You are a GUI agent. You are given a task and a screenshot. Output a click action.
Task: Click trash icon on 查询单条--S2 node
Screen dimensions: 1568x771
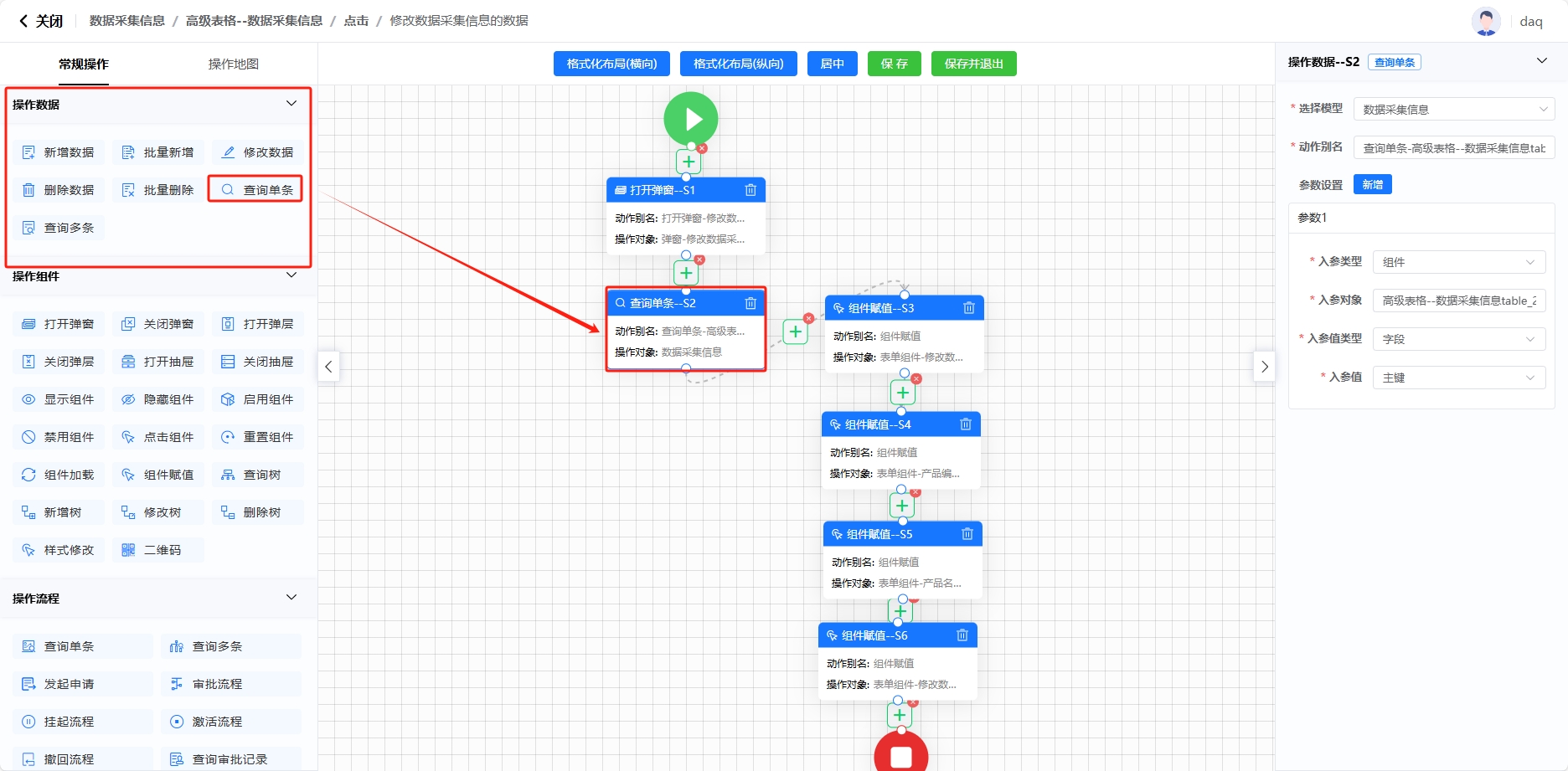pyautogui.click(x=750, y=303)
